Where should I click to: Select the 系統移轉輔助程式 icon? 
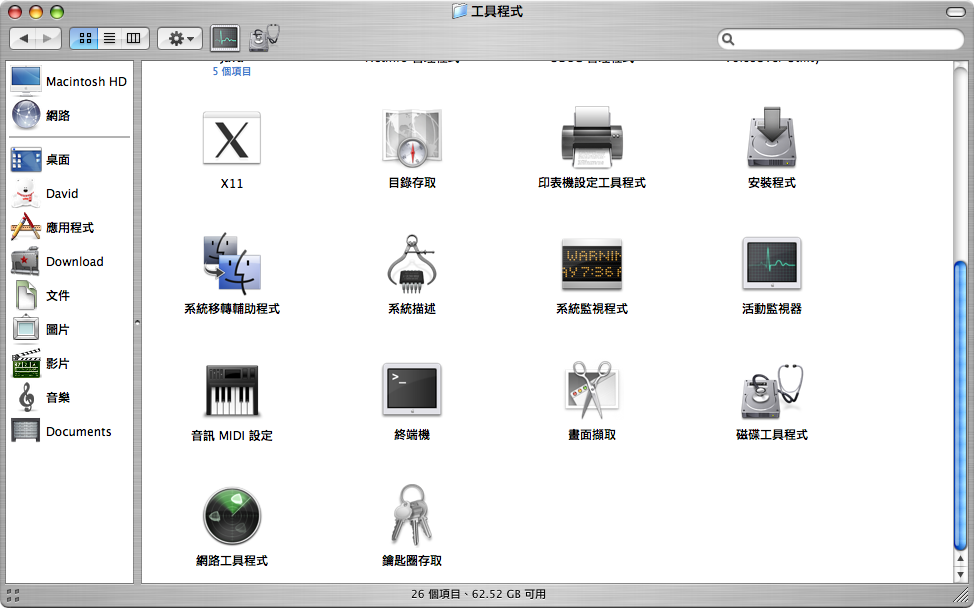click(x=232, y=263)
